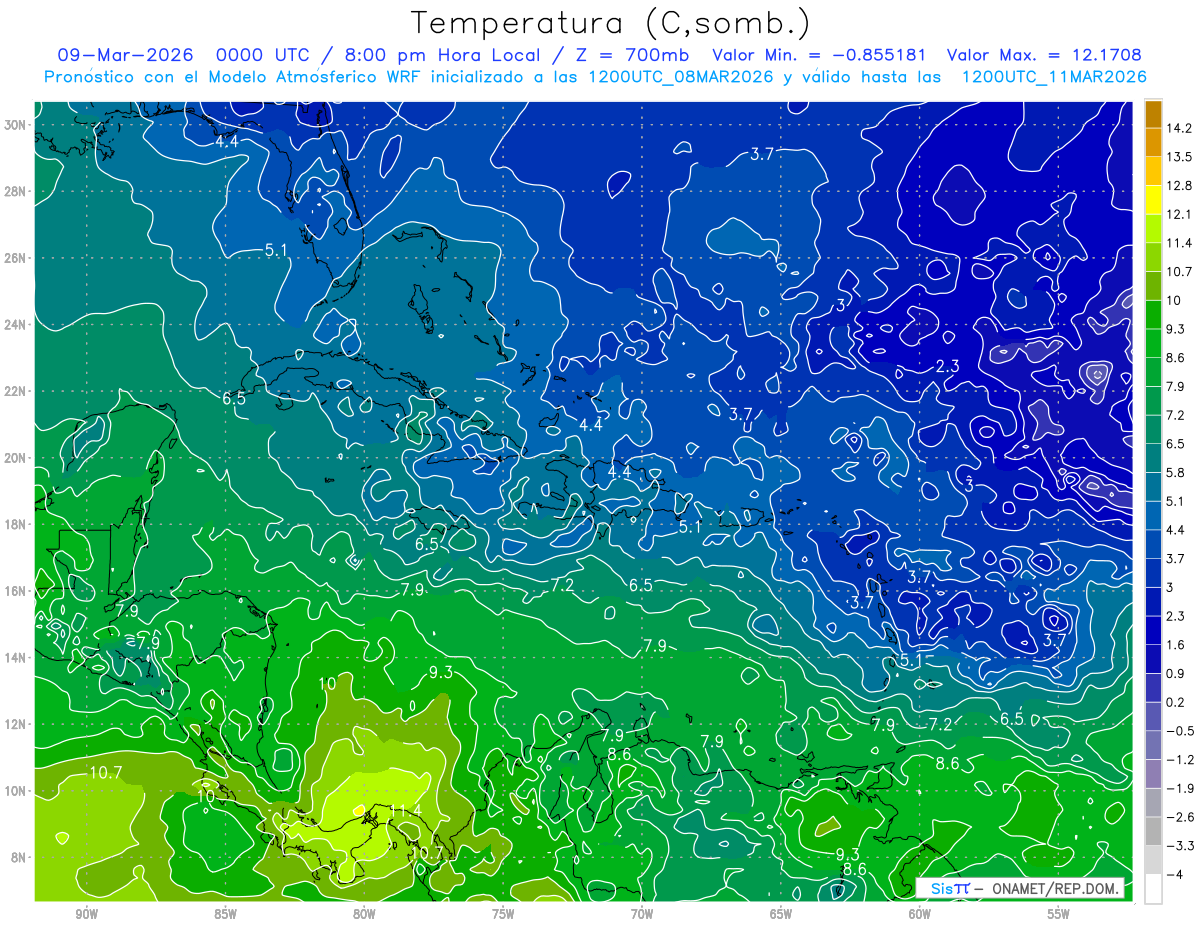Click the '8N' latitude axis label

20,858
